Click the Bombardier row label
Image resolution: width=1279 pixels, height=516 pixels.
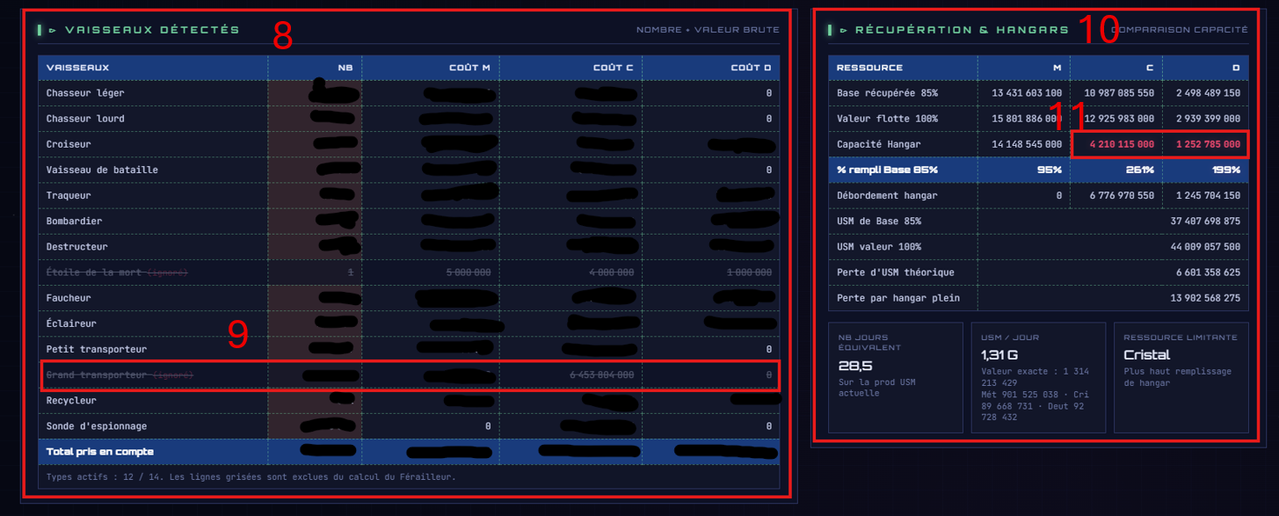(x=74, y=221)
